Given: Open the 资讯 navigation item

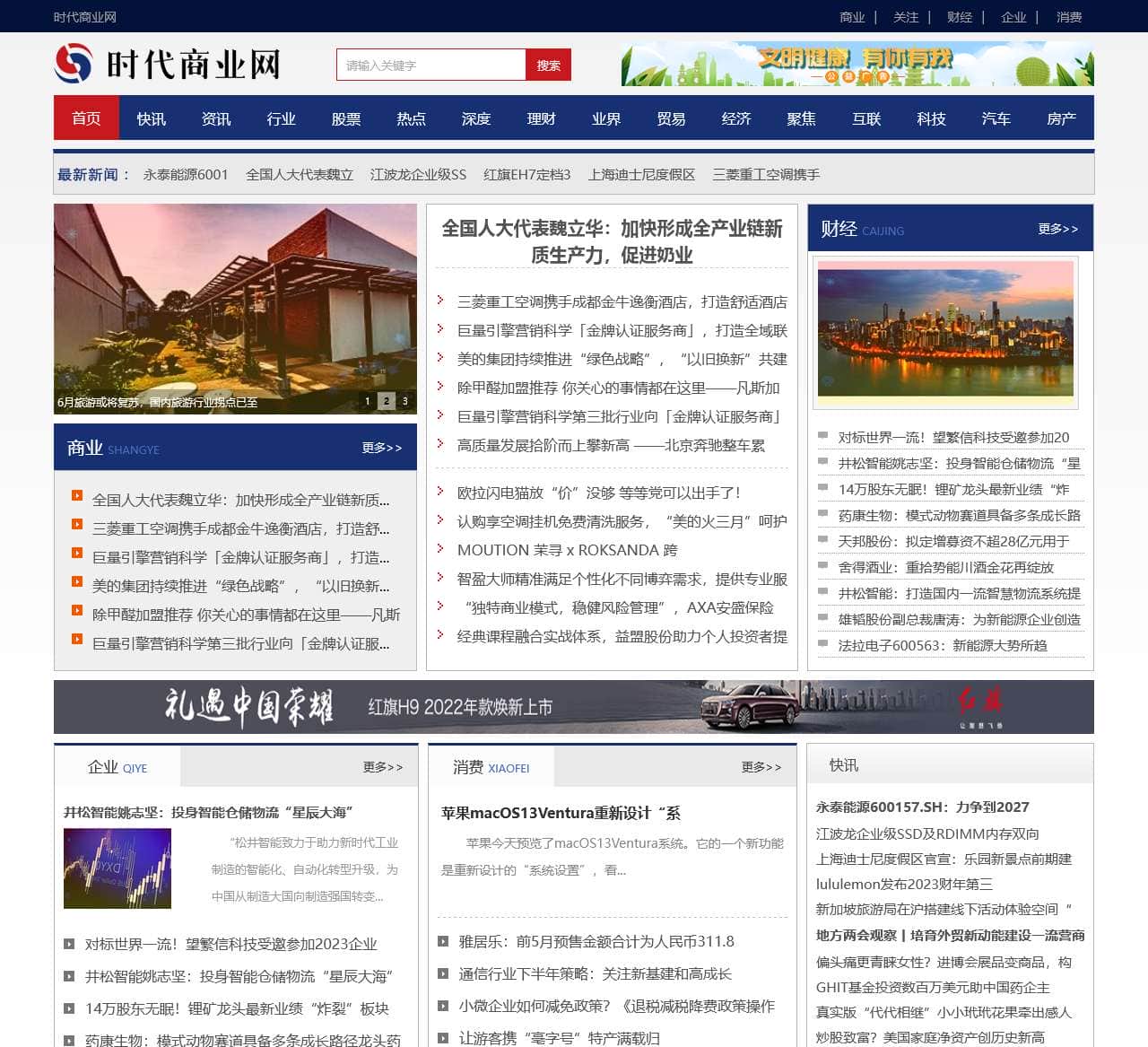Looking at the screenshot, I should pyautogui.click(x=216, y=118).
